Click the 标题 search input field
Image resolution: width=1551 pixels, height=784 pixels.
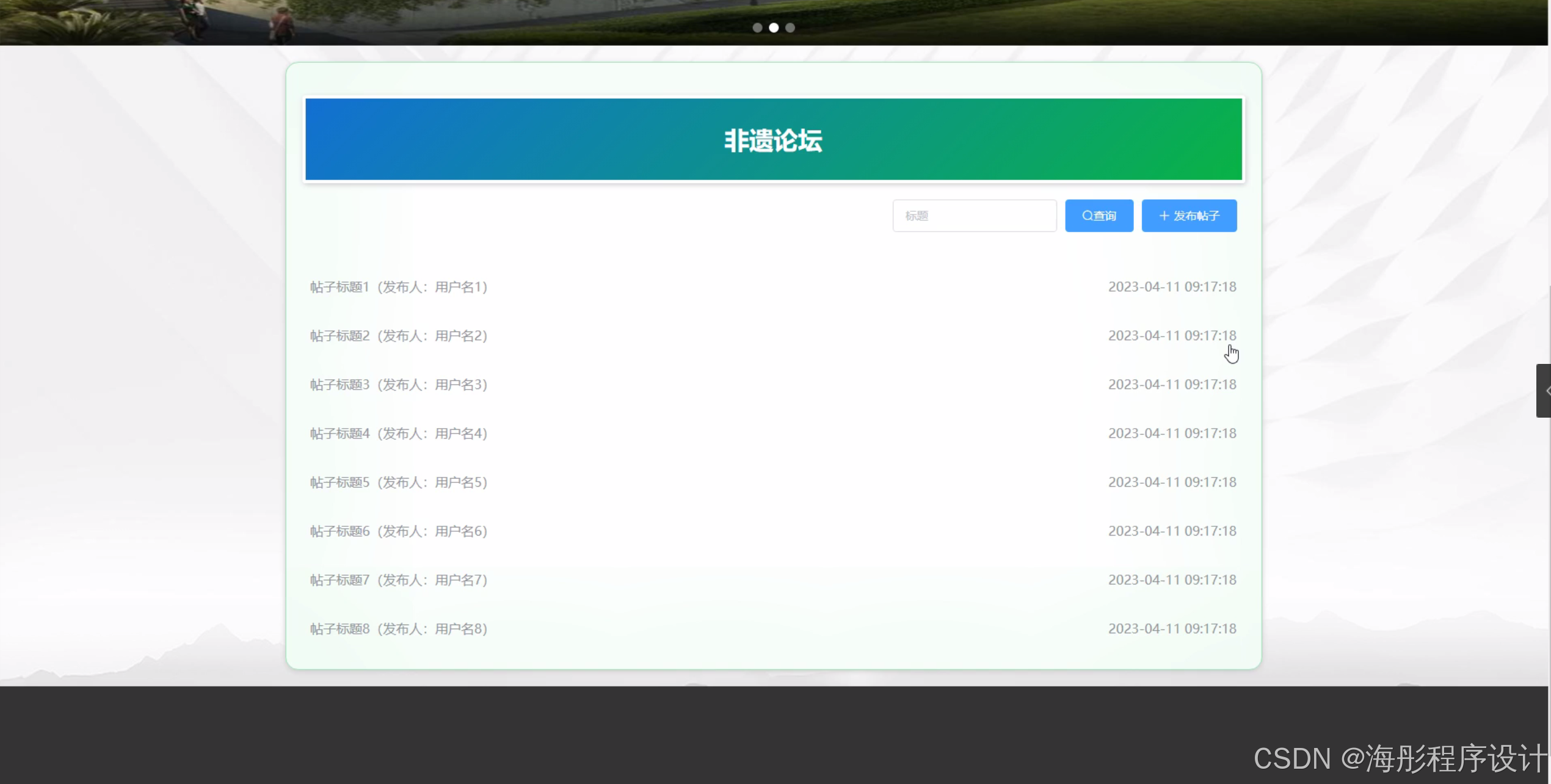[x=974, y=216]
